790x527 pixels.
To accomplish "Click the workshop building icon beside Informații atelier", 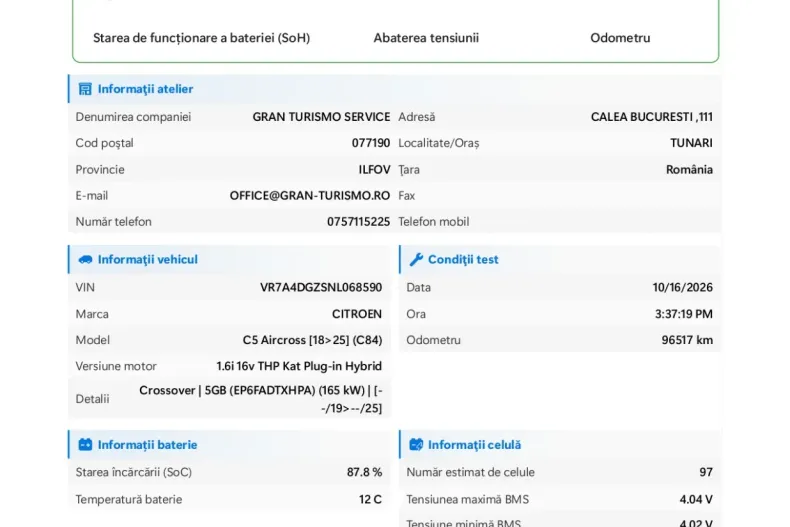I will coord(85,89).
